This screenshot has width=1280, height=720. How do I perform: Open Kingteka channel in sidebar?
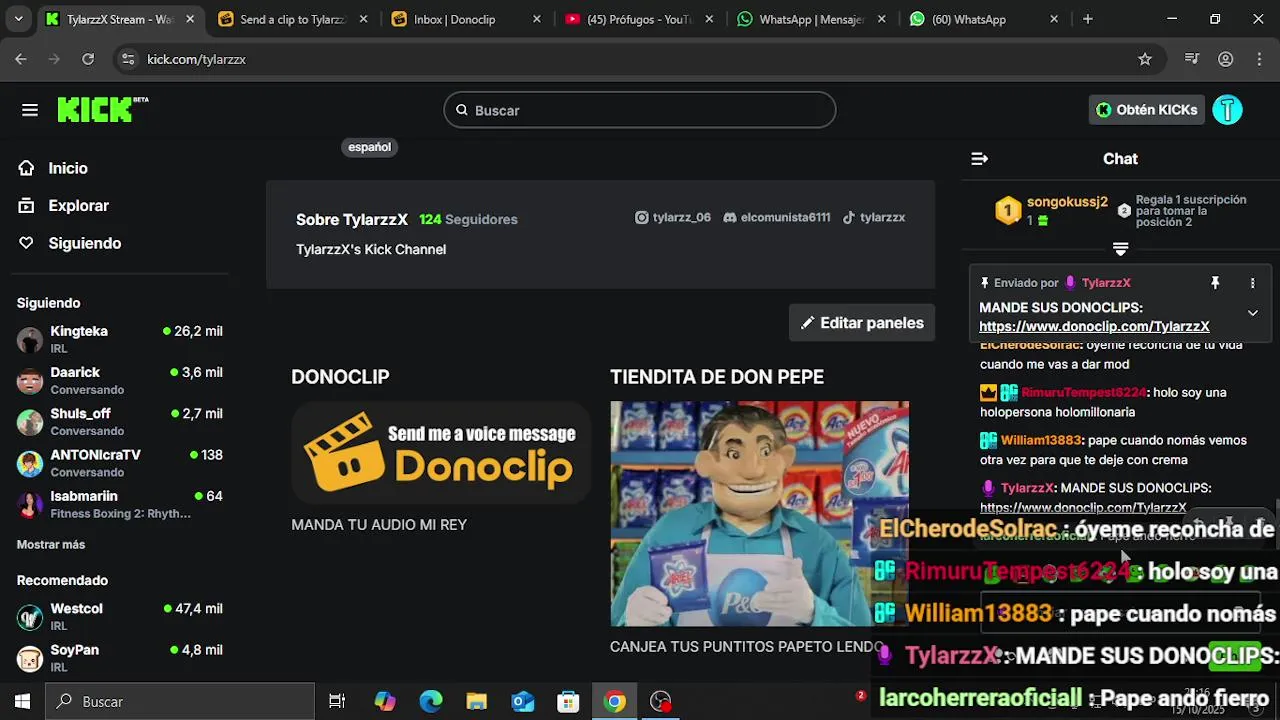coord(120,339)
